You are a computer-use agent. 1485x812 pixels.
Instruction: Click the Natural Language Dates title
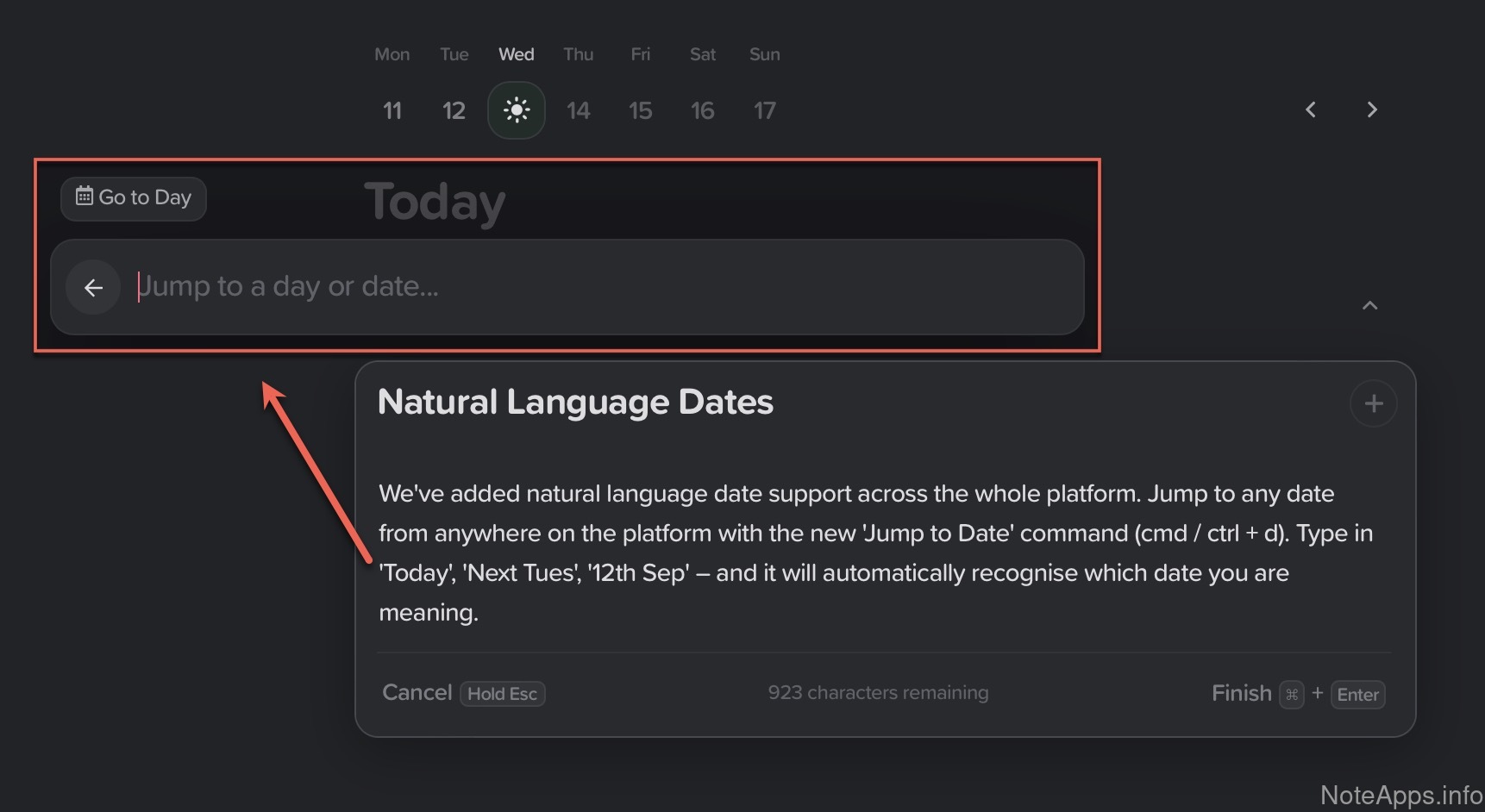point(575,403)
